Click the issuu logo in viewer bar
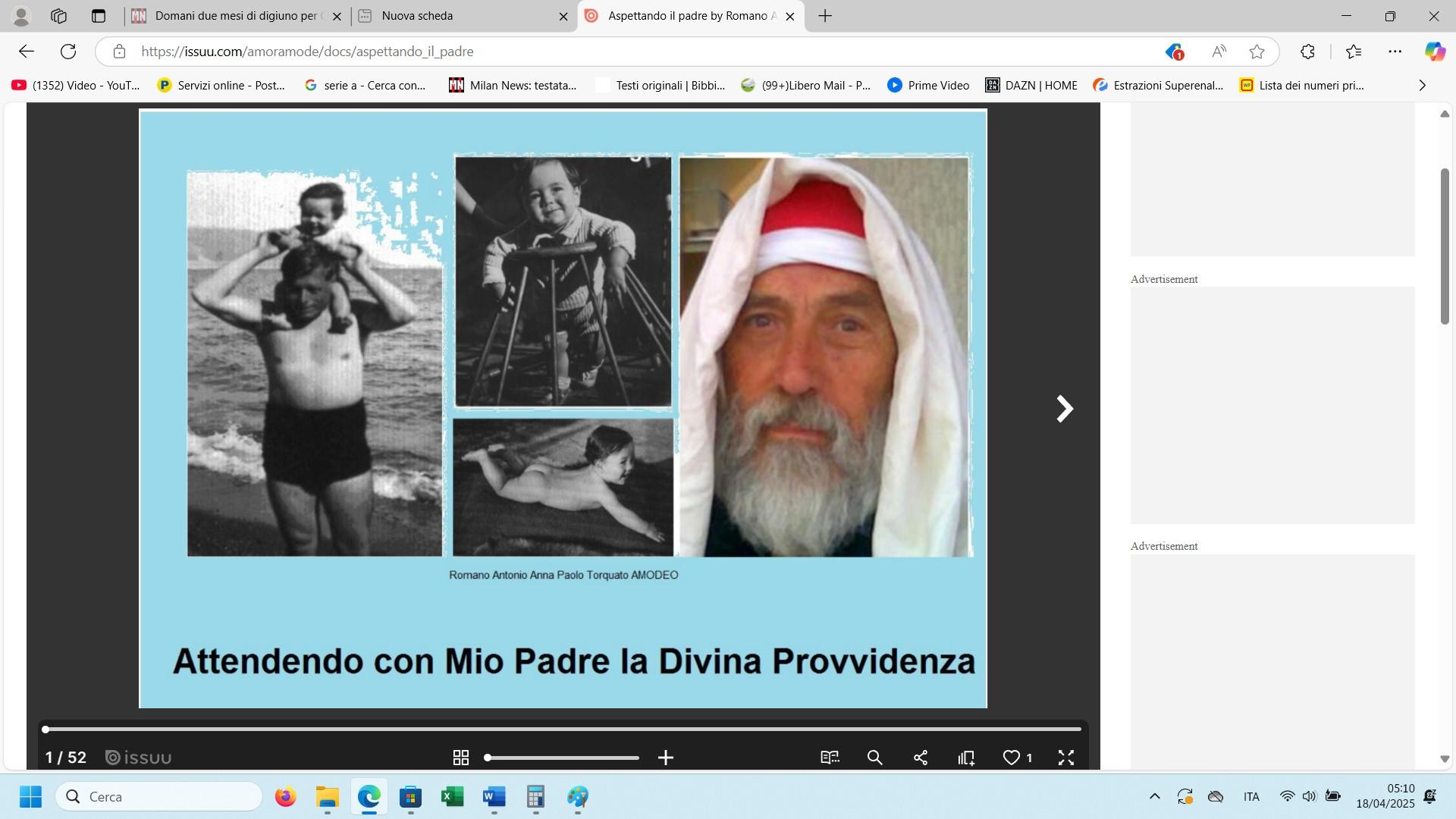 coord(139,758)
